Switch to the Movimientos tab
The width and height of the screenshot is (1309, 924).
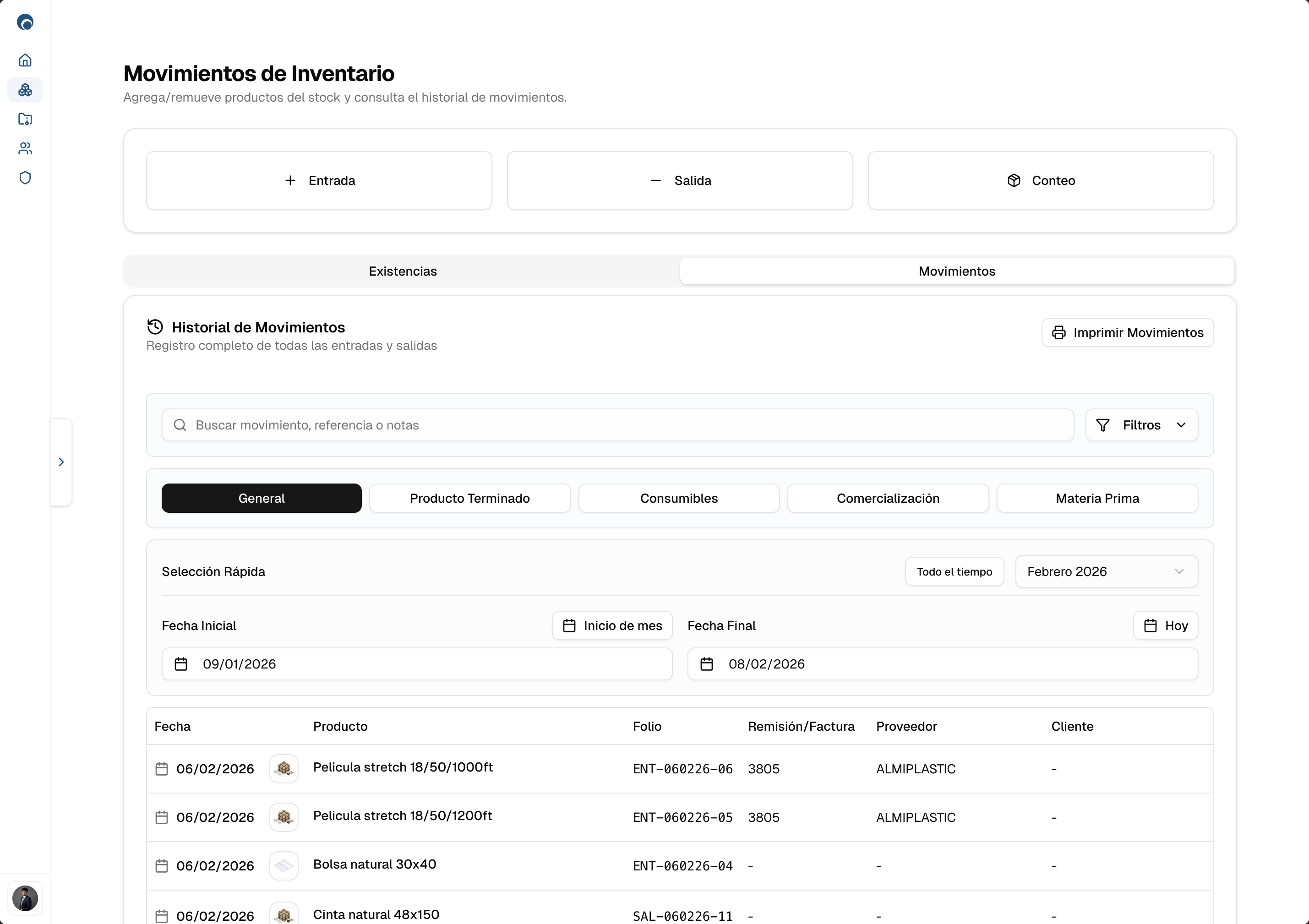[956, 271]
